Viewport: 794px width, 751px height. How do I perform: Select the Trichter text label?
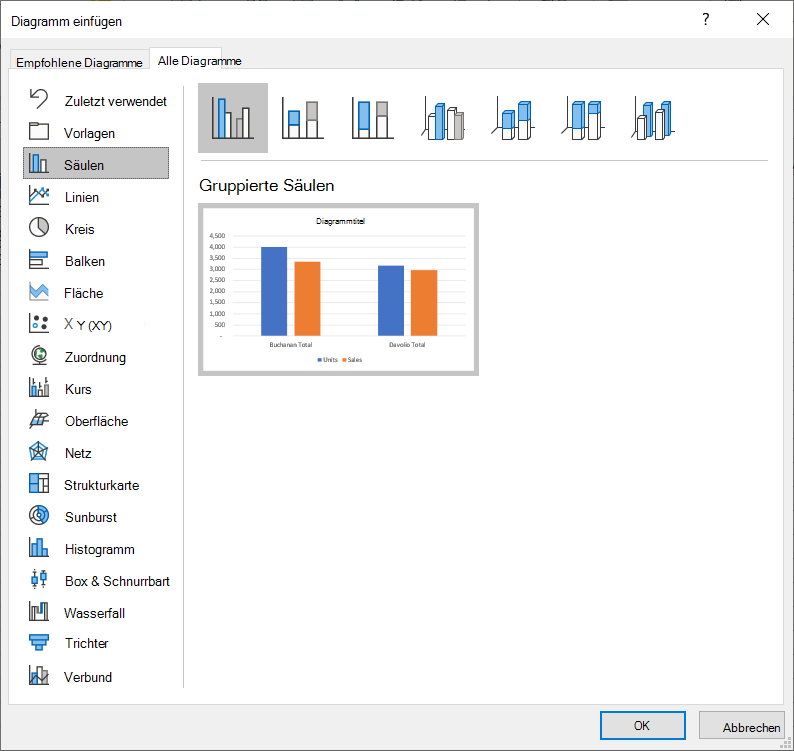pyautogui.click(x=87, y=643)
